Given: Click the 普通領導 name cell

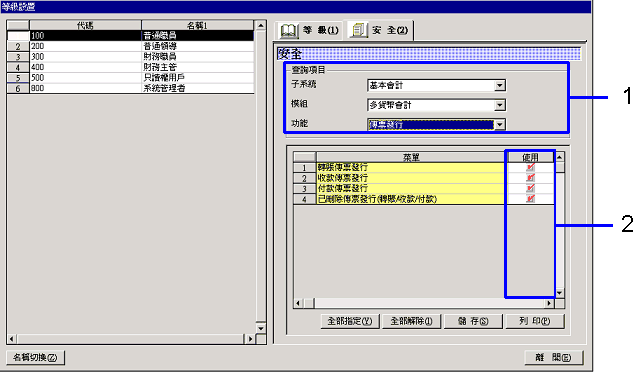Looking at the screenshot, I should click(198, 46).
